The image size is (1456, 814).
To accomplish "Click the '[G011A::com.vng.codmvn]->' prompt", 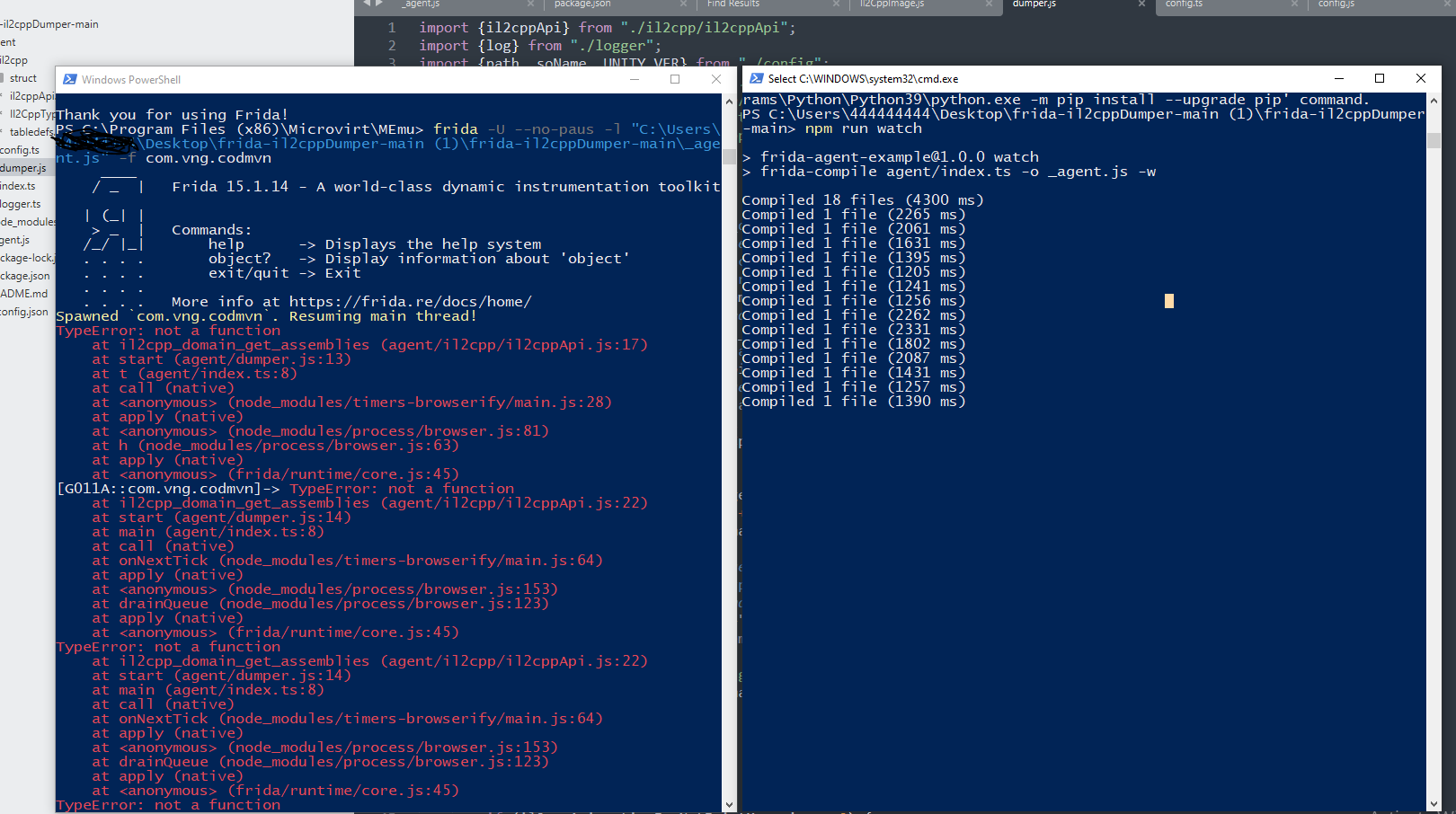I will tap(168, 489).
